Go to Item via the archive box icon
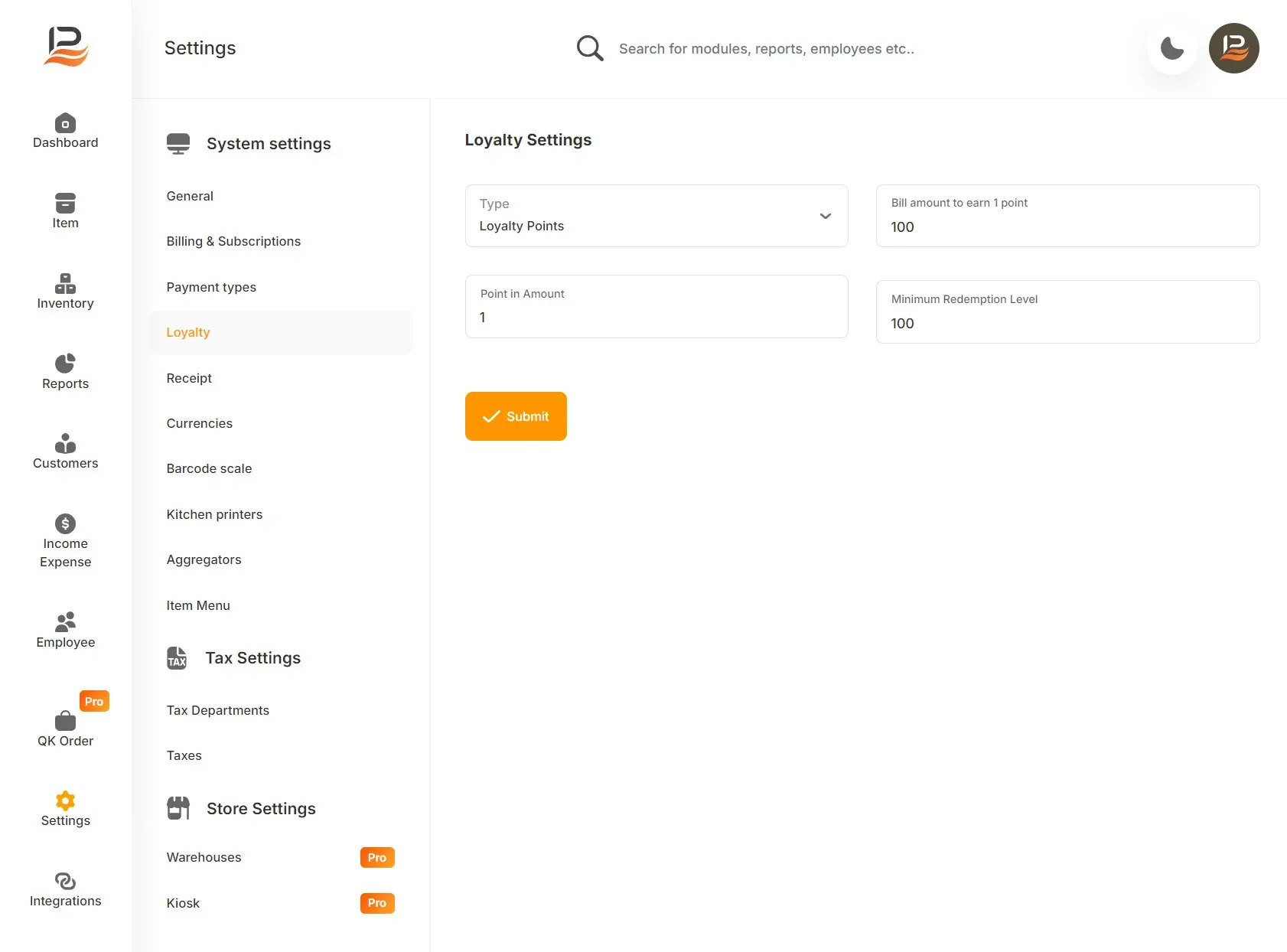Screen dimensions: 1287x952 pos(65,203)
